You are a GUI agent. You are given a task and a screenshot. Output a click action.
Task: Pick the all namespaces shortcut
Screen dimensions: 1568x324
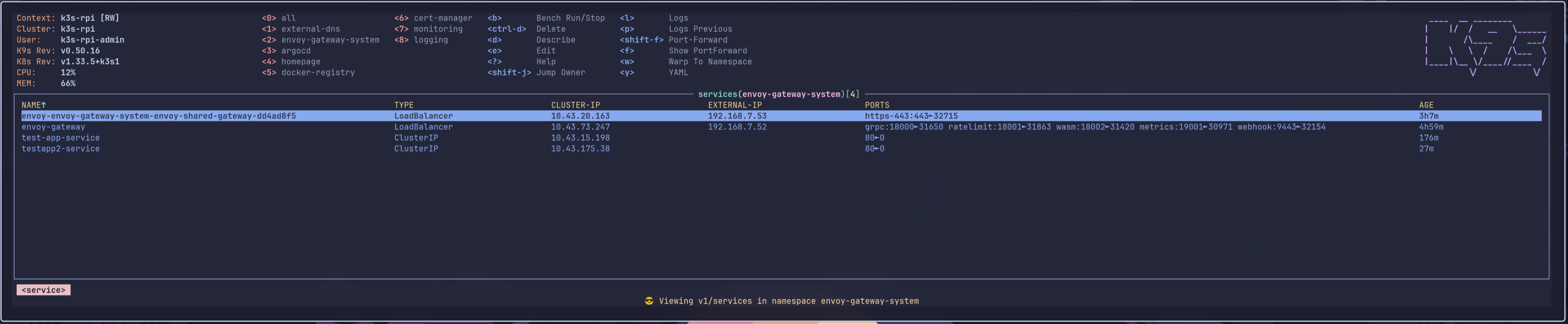(x=288, y=18)
